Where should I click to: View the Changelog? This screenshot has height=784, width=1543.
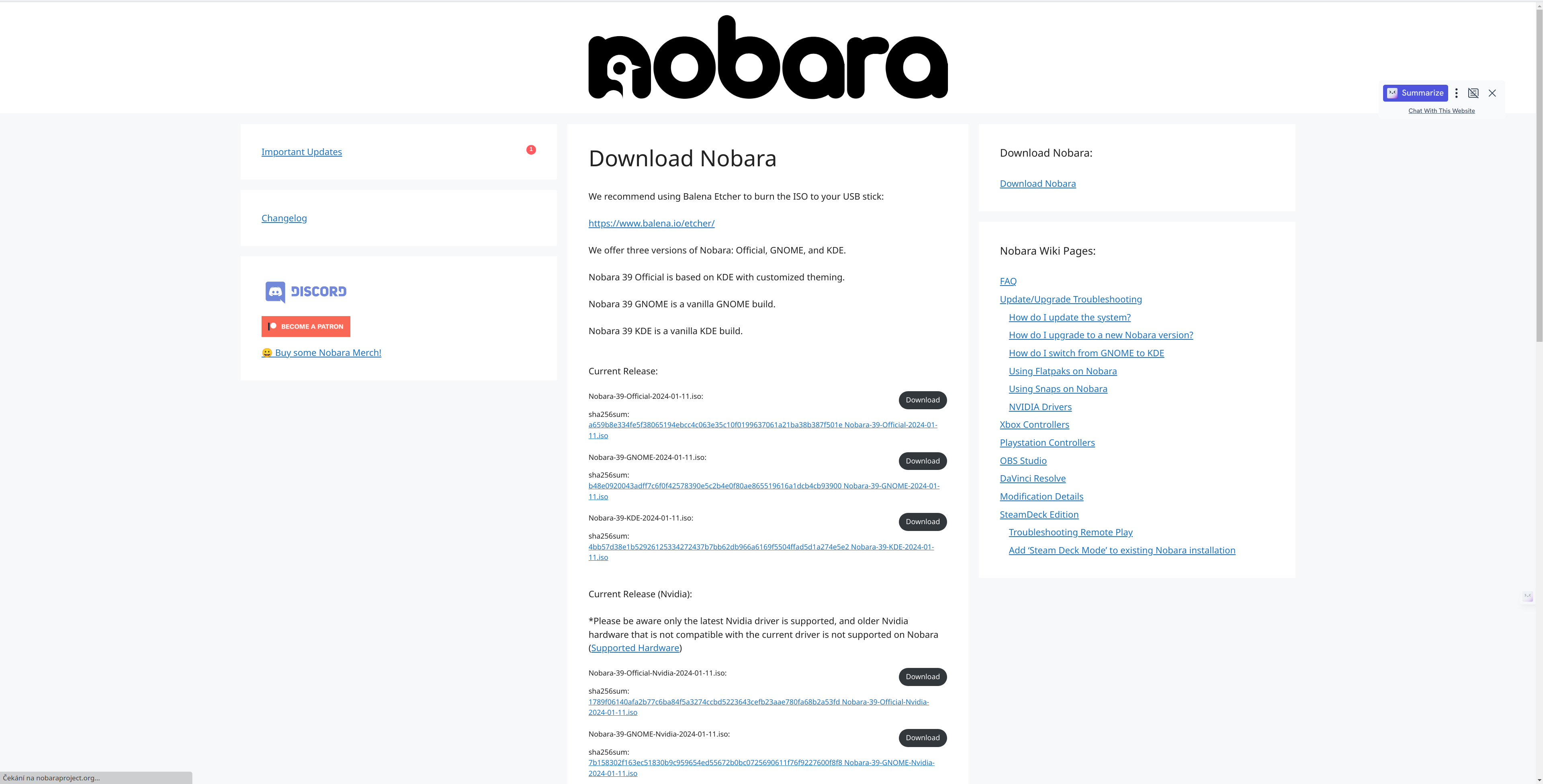click(284, 218)
